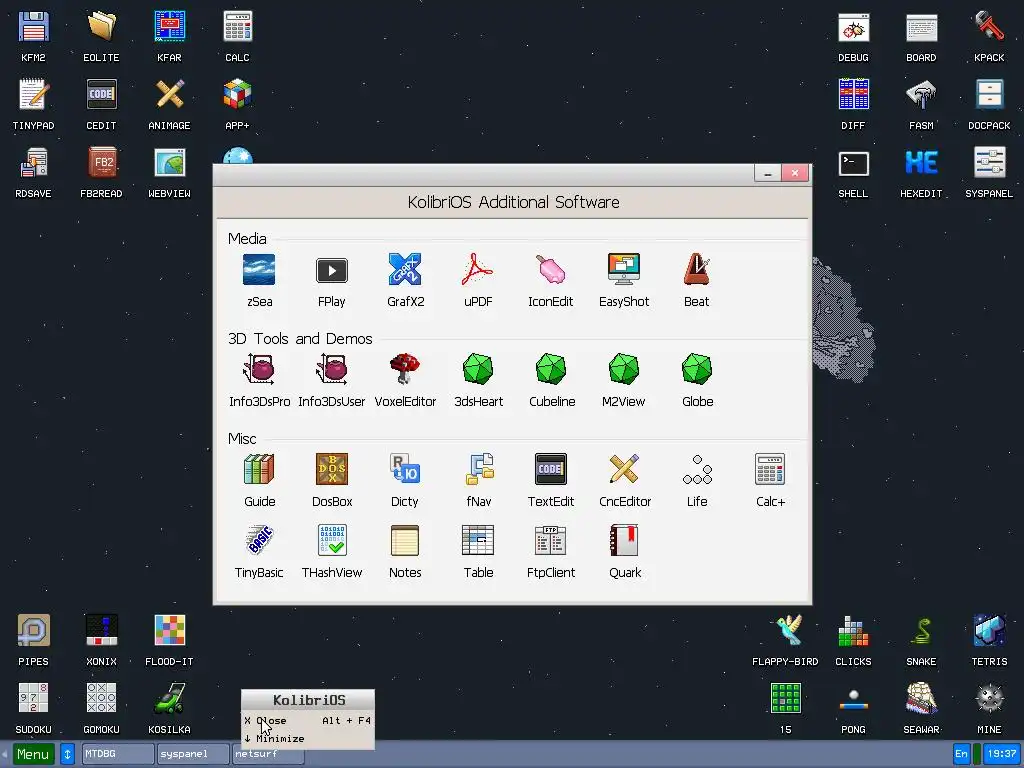Open the SUDOKU game icon
This screenshot has height=768, width=1024.
click(x=33, y=699)
